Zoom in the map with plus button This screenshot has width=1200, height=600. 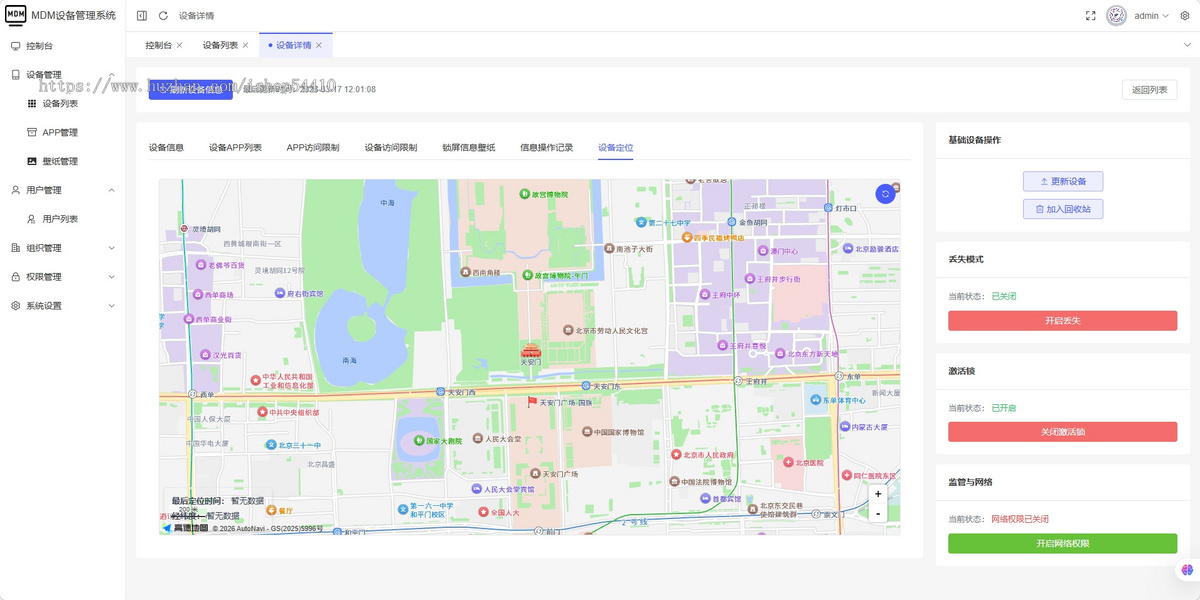pos(878,494)
